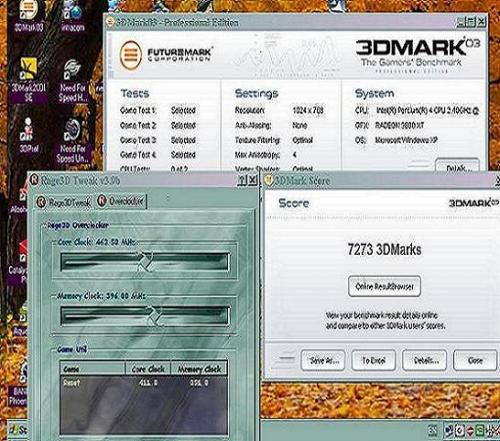
Task: Click the dark blue system tray icon
Action: (449, 431)
